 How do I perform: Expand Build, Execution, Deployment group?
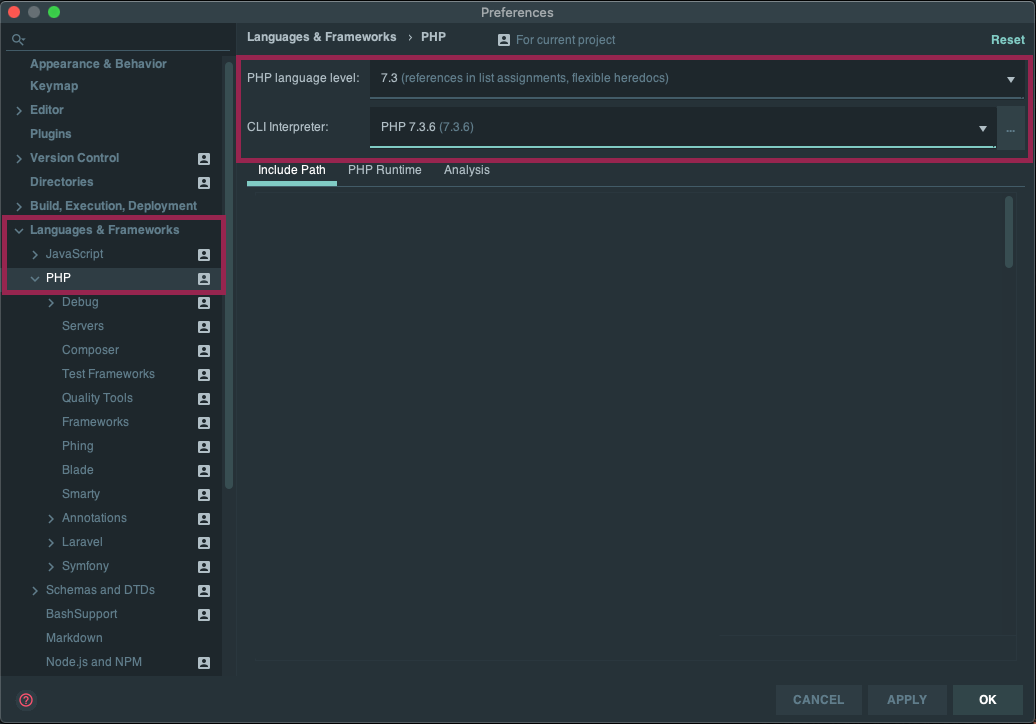pyautogui.click(x=18, y=207)
